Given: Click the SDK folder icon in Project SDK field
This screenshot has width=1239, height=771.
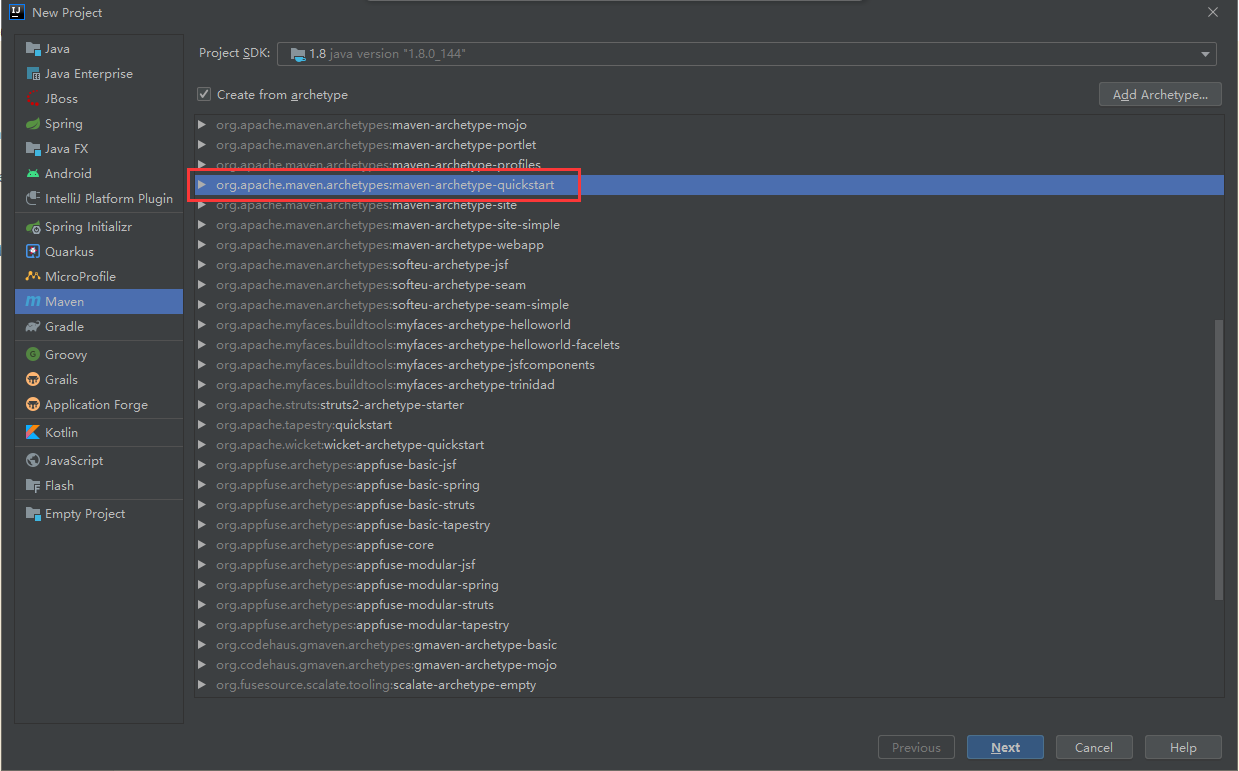Looking at the screenshot, I should [x=297, y=54].
